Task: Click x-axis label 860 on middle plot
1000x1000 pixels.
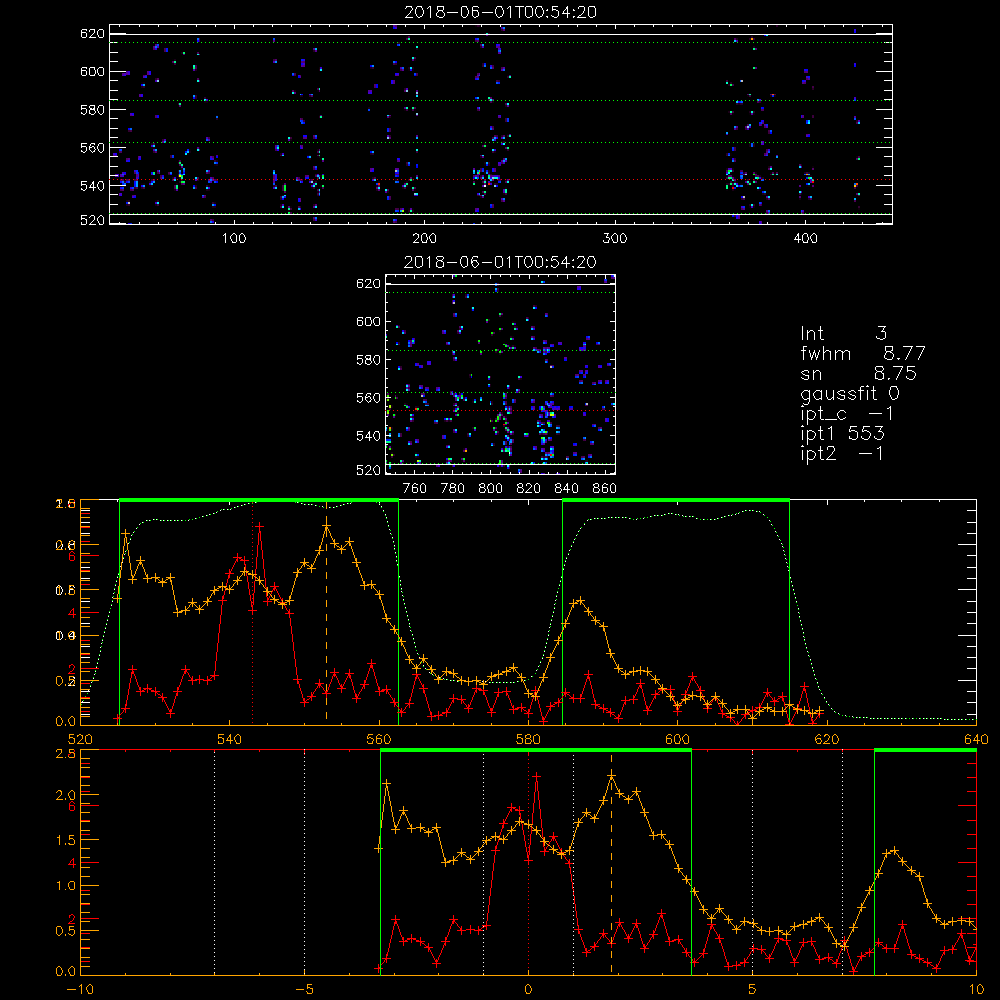Action: click(605, 489)
